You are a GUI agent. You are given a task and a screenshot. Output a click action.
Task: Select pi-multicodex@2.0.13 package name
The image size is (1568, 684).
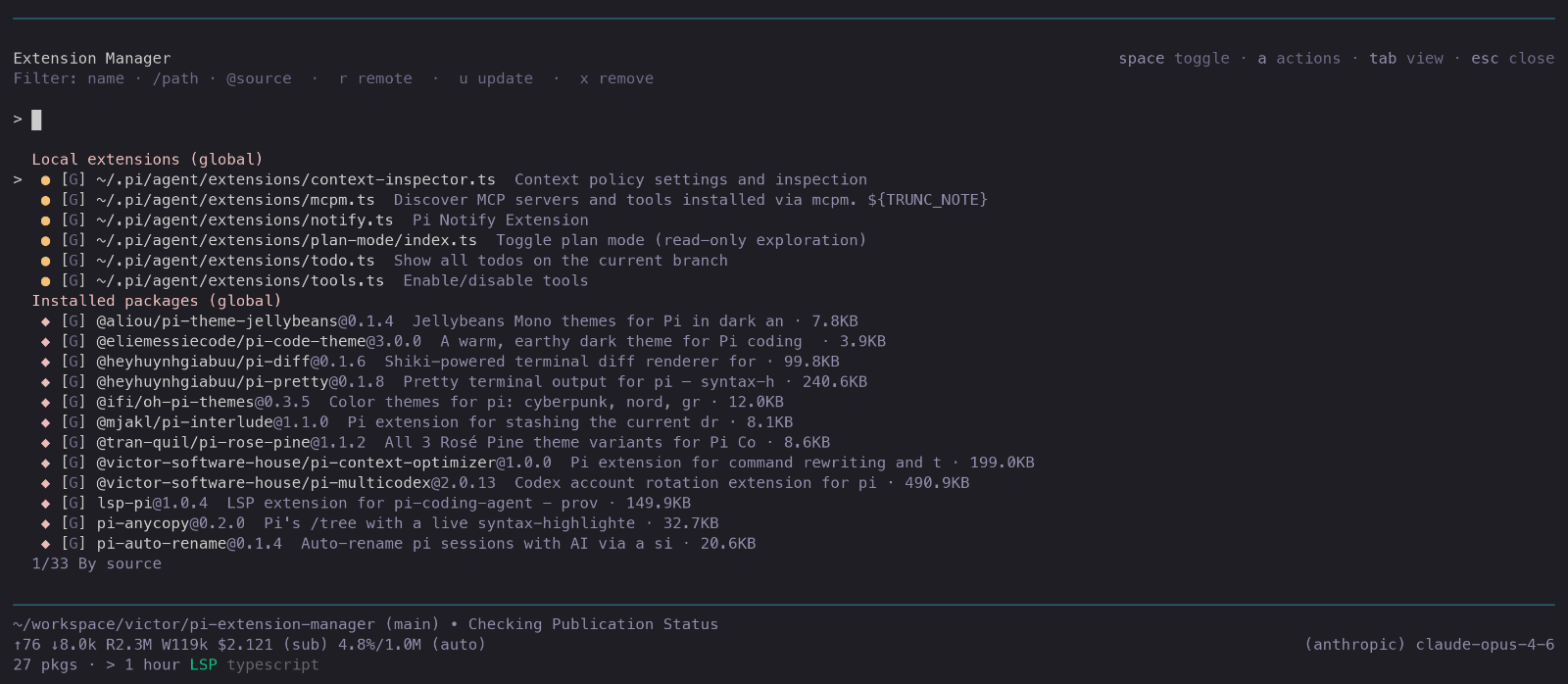coord(296,483)
